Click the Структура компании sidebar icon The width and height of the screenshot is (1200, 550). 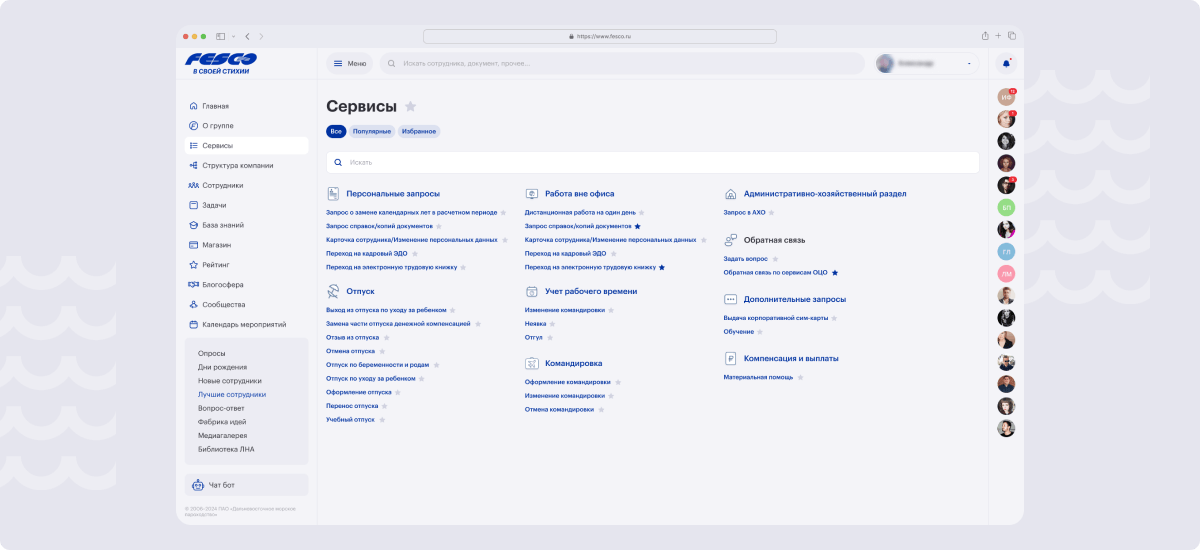click(193, 165)
